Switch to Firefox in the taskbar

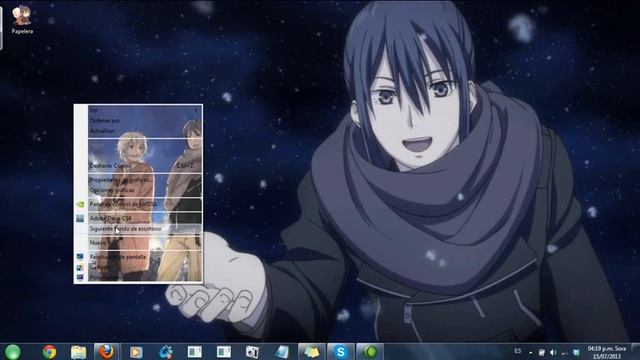[x=107, y=352]
